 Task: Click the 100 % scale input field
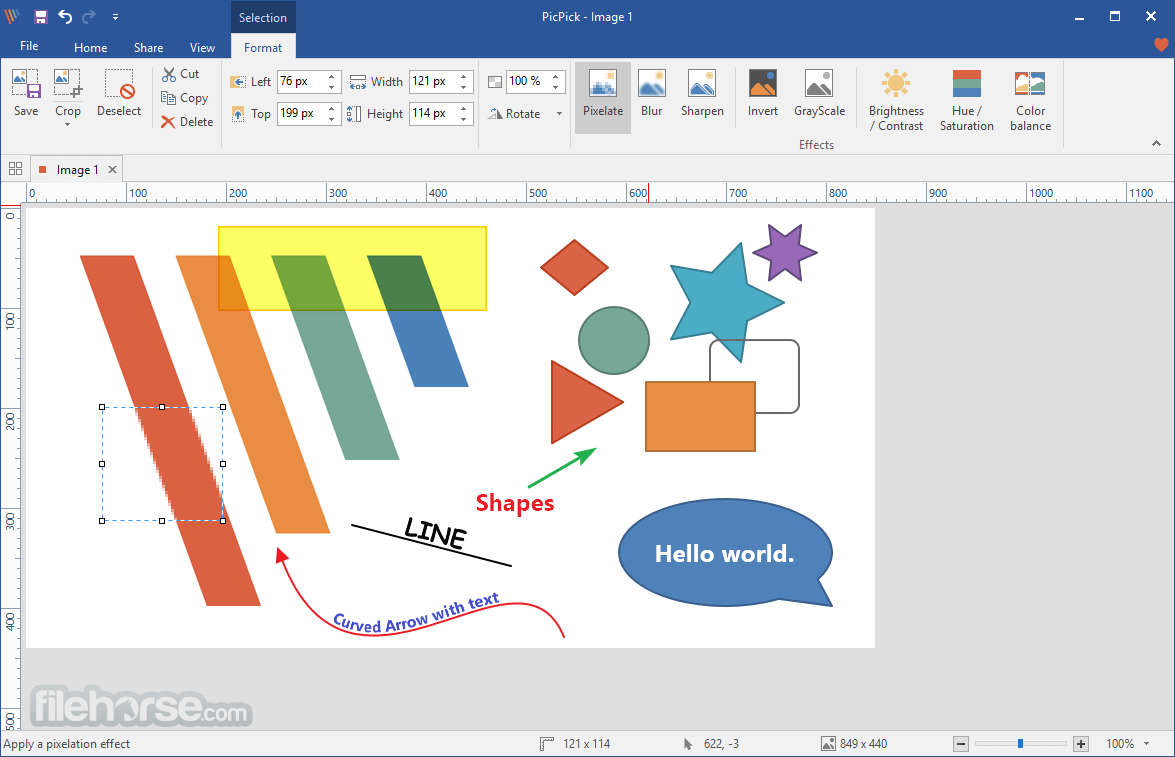pyautogui.click(x=528, y=81)
